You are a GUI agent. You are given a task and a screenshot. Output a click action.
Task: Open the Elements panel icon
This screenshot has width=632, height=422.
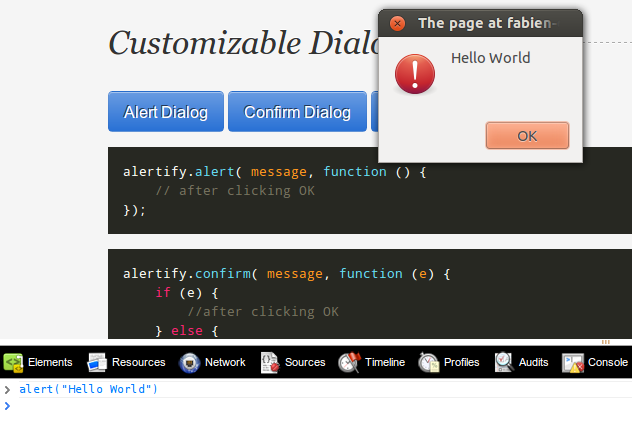(13, 362)
